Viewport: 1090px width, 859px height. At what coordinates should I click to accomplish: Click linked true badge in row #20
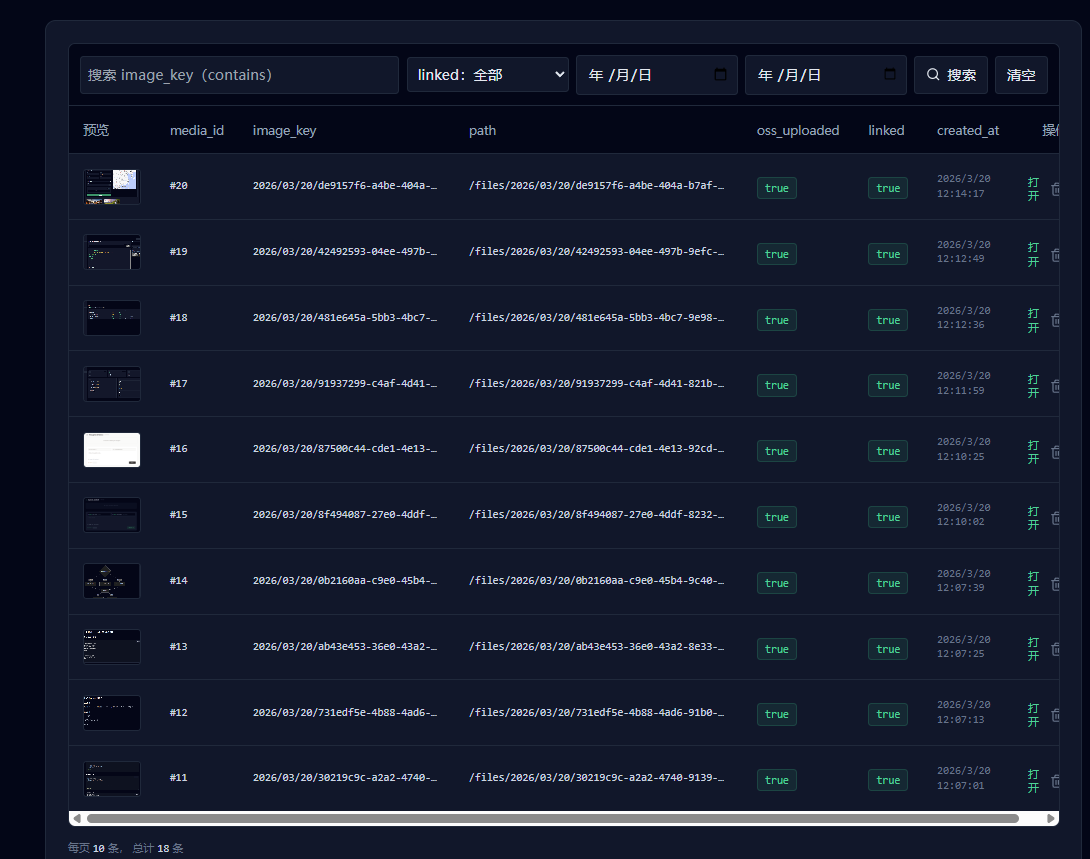(888, 188)
